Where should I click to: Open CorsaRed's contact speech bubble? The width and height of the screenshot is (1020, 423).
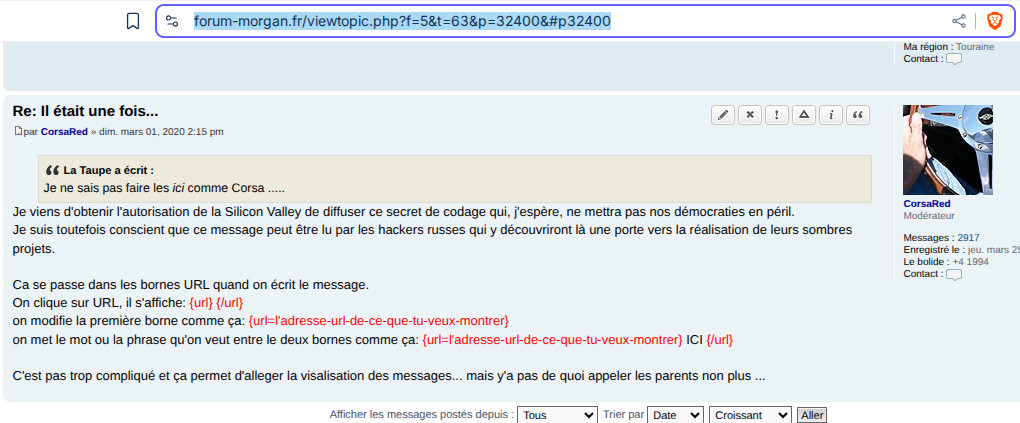[954, 274]
